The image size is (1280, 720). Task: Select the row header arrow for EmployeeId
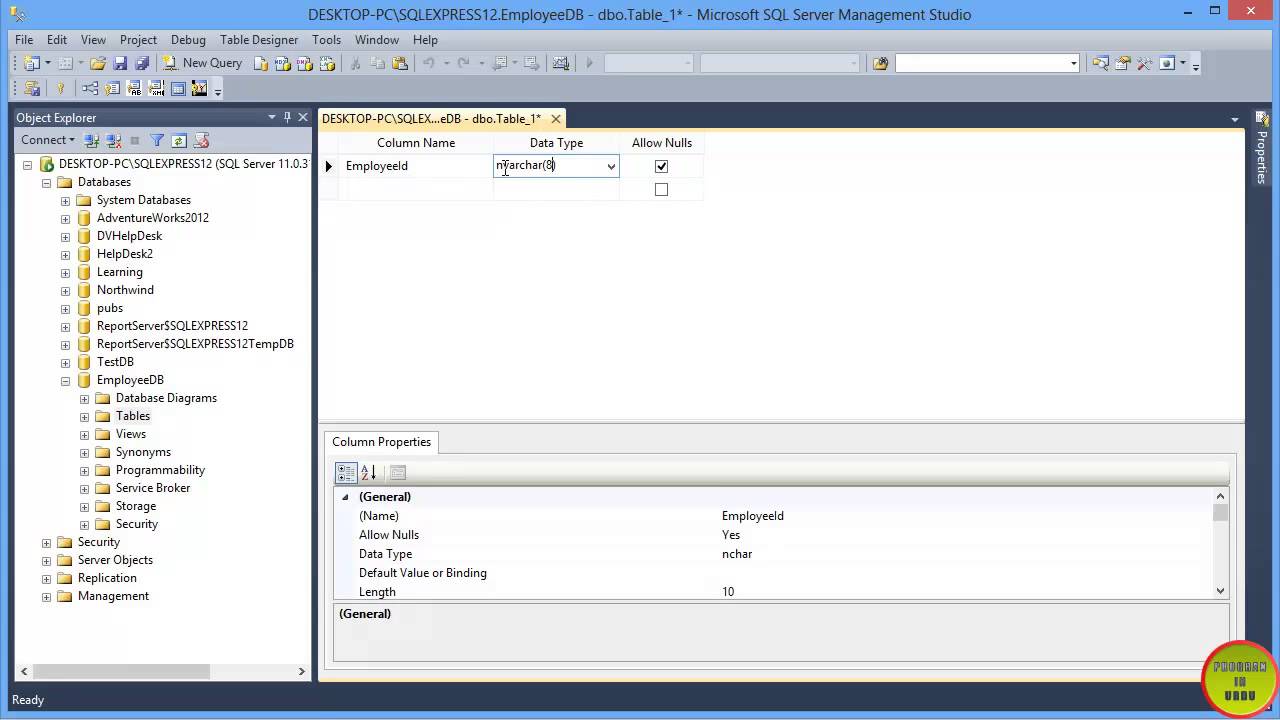pos(329,166)
